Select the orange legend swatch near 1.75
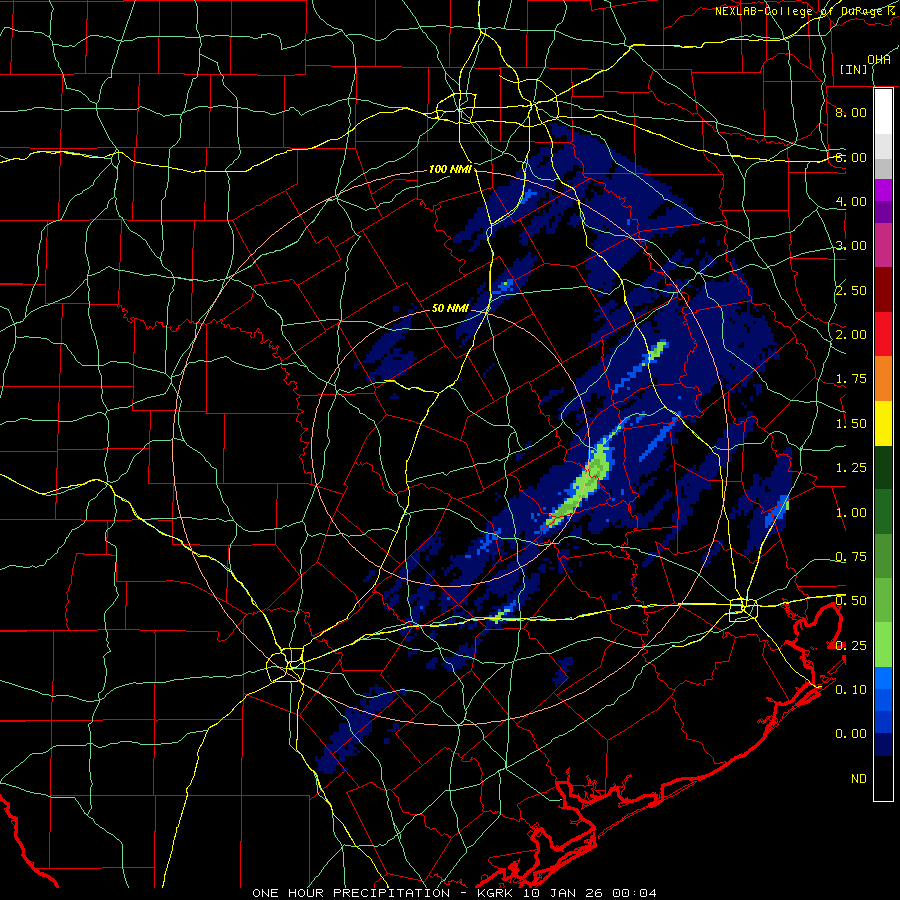900x900 pixels. (883, 379)
